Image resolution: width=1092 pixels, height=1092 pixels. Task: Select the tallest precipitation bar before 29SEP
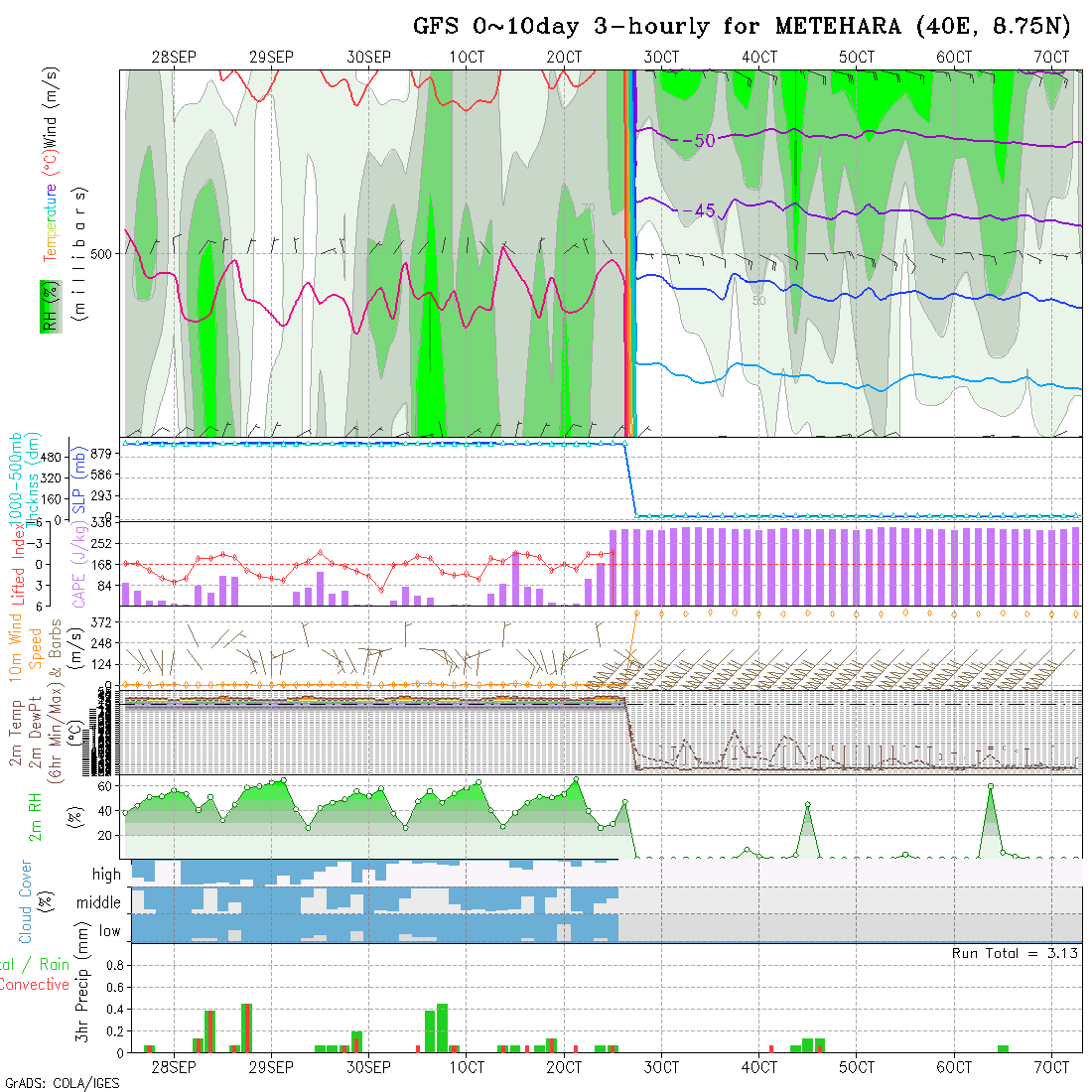coord(246,1027)
